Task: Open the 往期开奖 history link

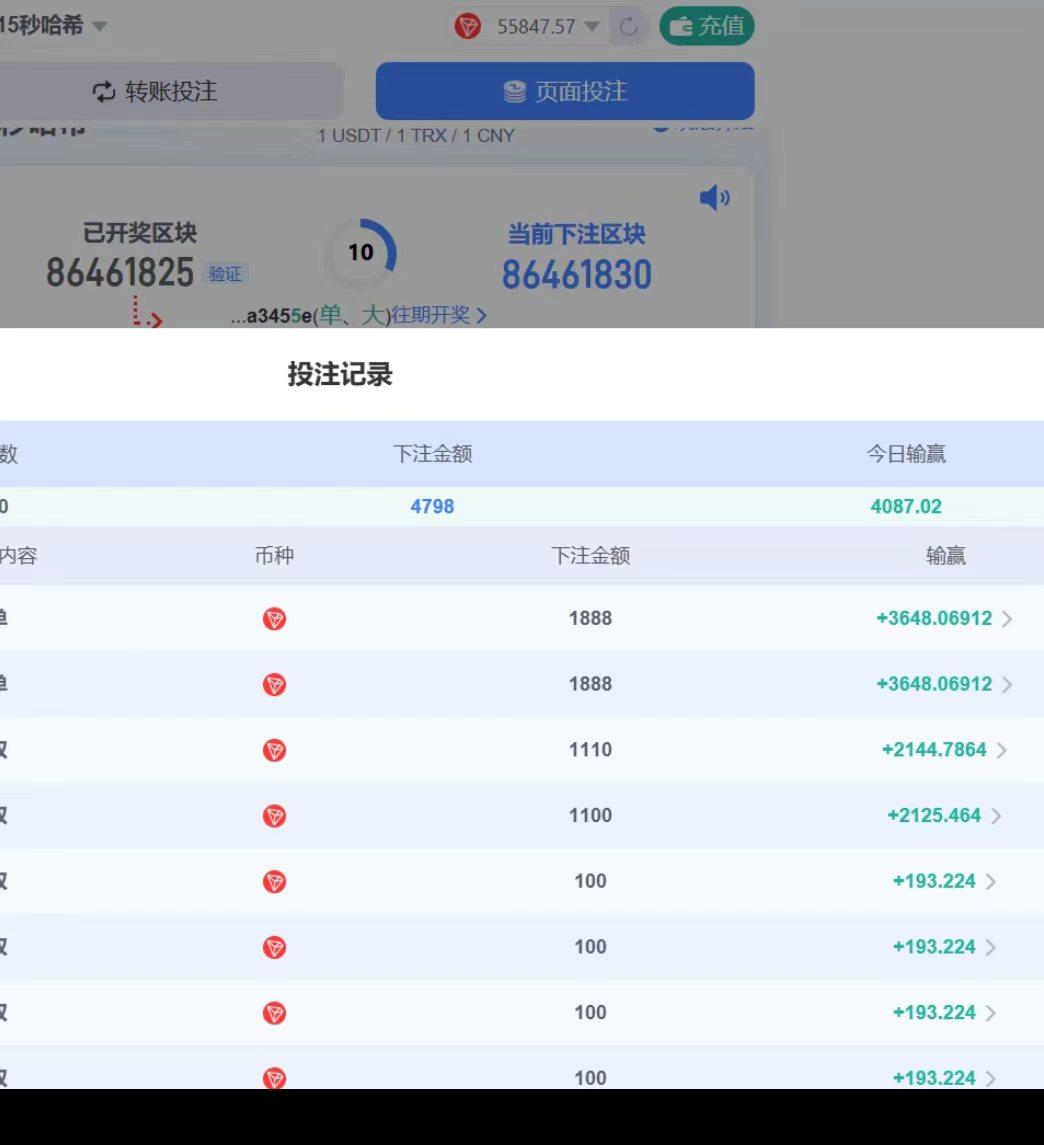Action: pyautogui.click(x=438, y=315)
